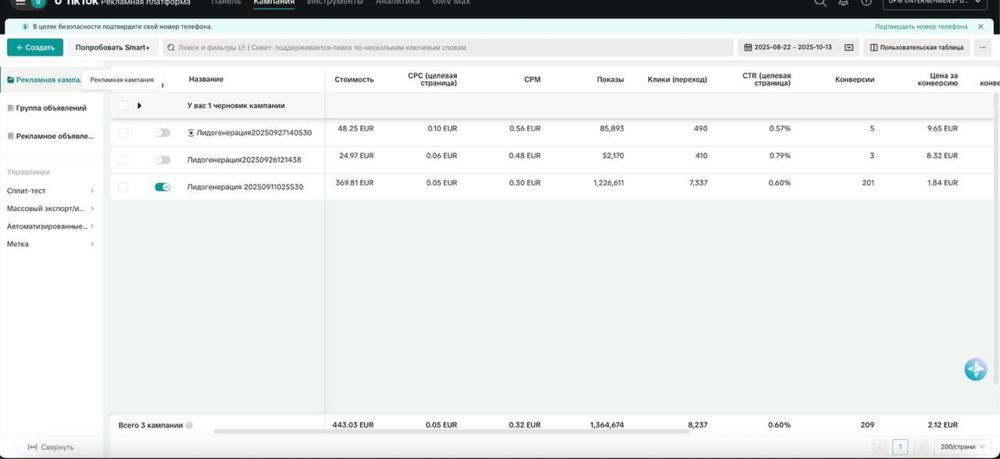Open the 200/страница page size dropdown

click(x=962, y=447)
